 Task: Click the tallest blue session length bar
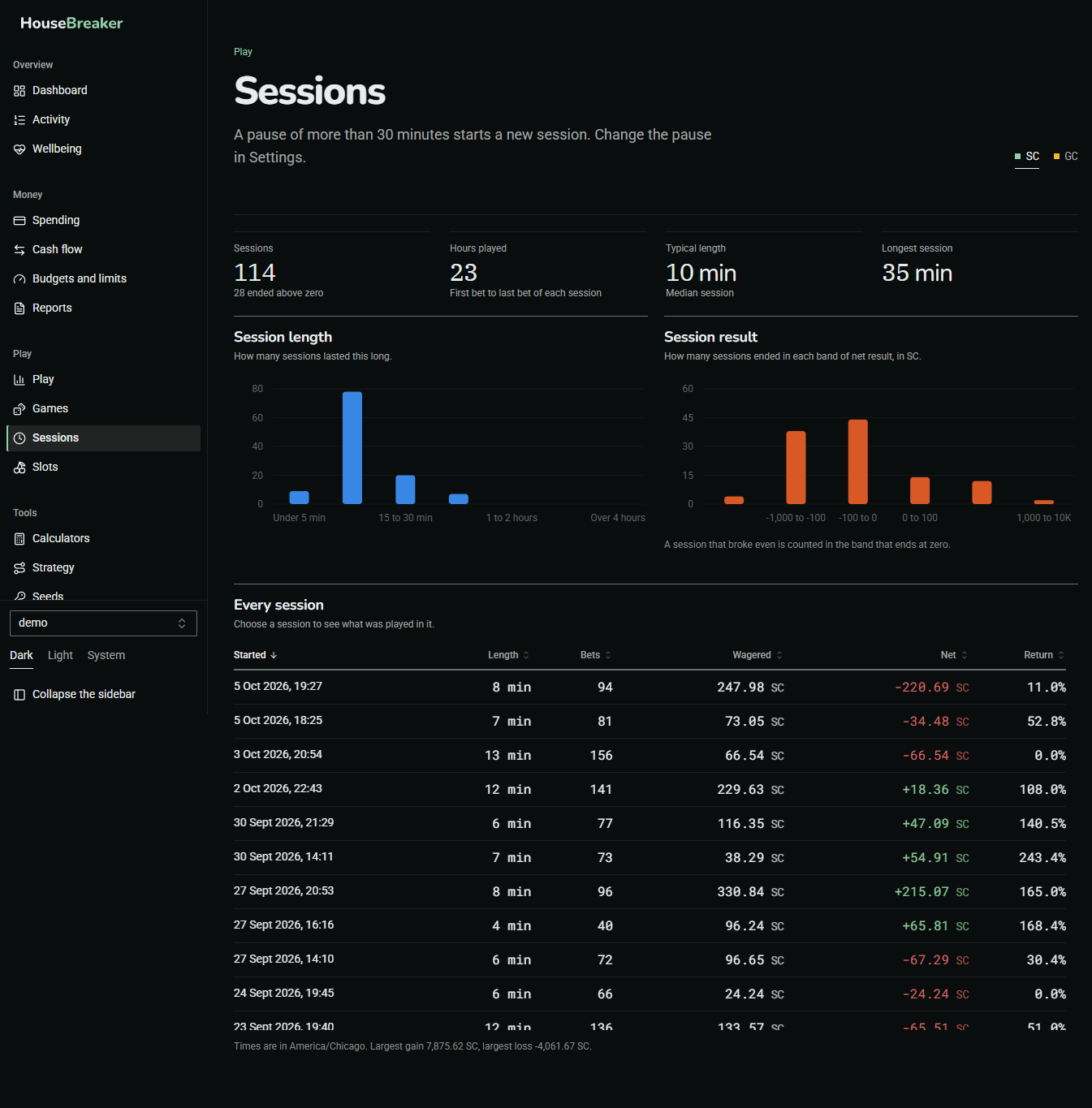(x=352, y=448)
